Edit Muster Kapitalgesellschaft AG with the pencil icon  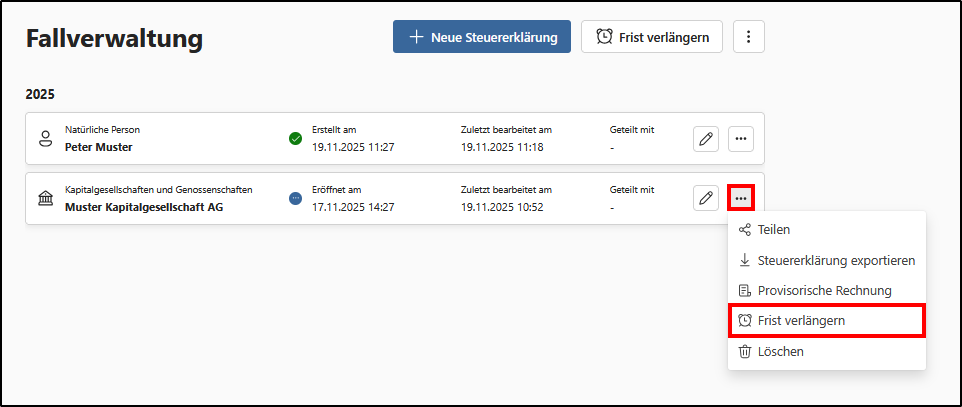[706, 198]
